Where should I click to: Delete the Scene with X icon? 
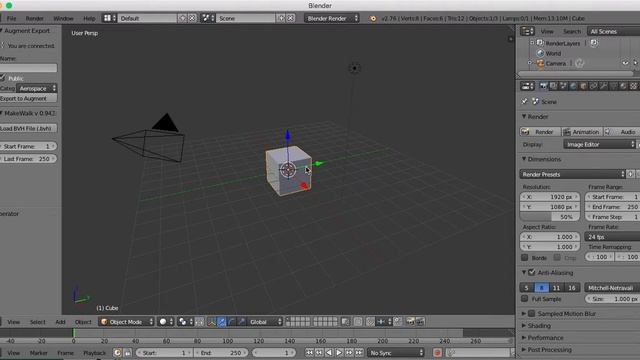(290, 18)
